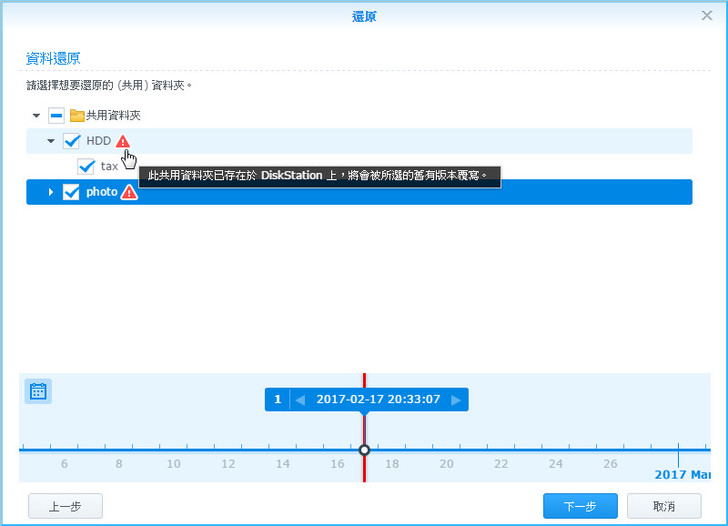Collapse the HDD folder node
The width and height of the screenshot is (728, 526).
(x=51, y=141)
